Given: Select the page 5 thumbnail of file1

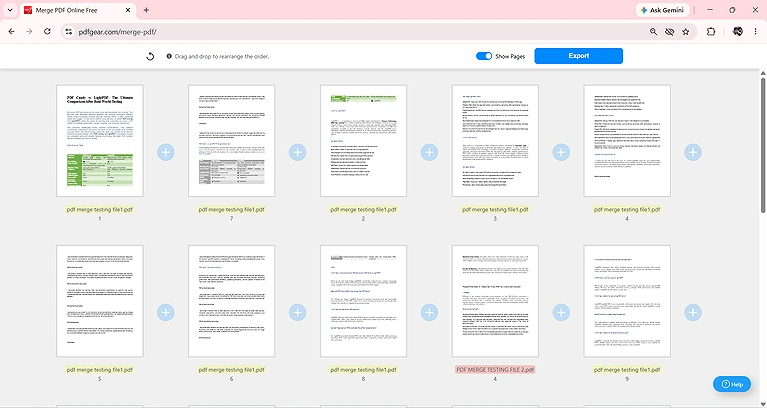Looking at the screenshot, I should coord(100,301).
